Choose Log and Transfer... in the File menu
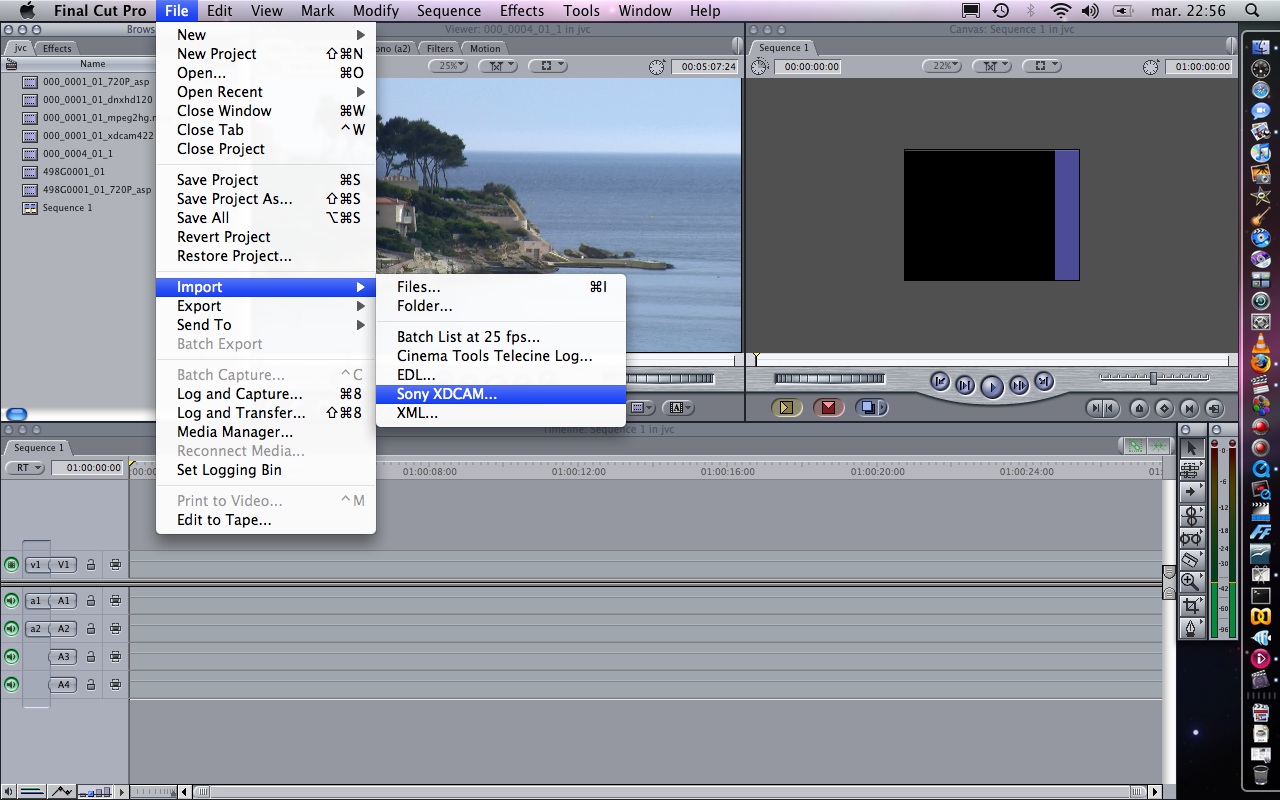This screenshot has width=1280, height=800. point(266,413)
